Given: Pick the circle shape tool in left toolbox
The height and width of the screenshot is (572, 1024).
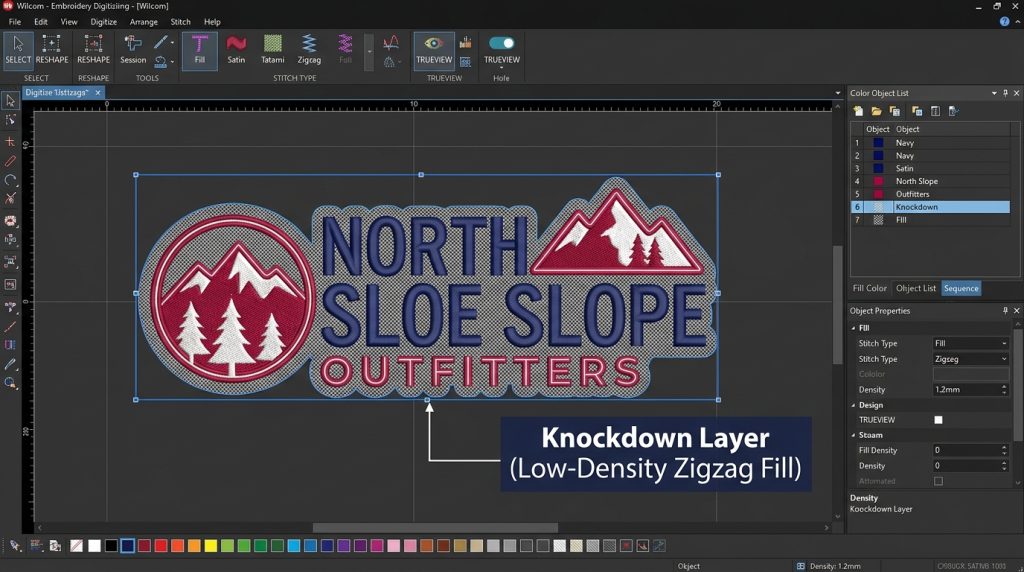Looking at the screenshot, I should pos(10,180).
